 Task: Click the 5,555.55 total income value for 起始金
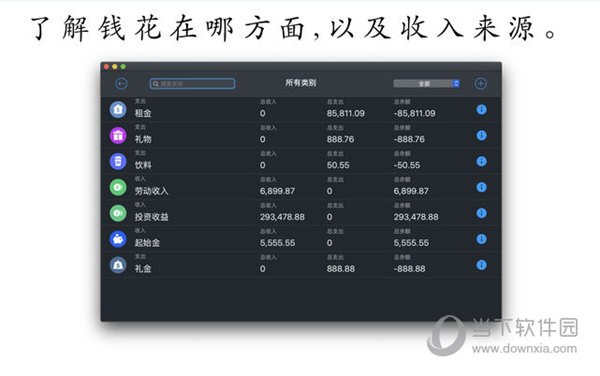click(277, 243)
